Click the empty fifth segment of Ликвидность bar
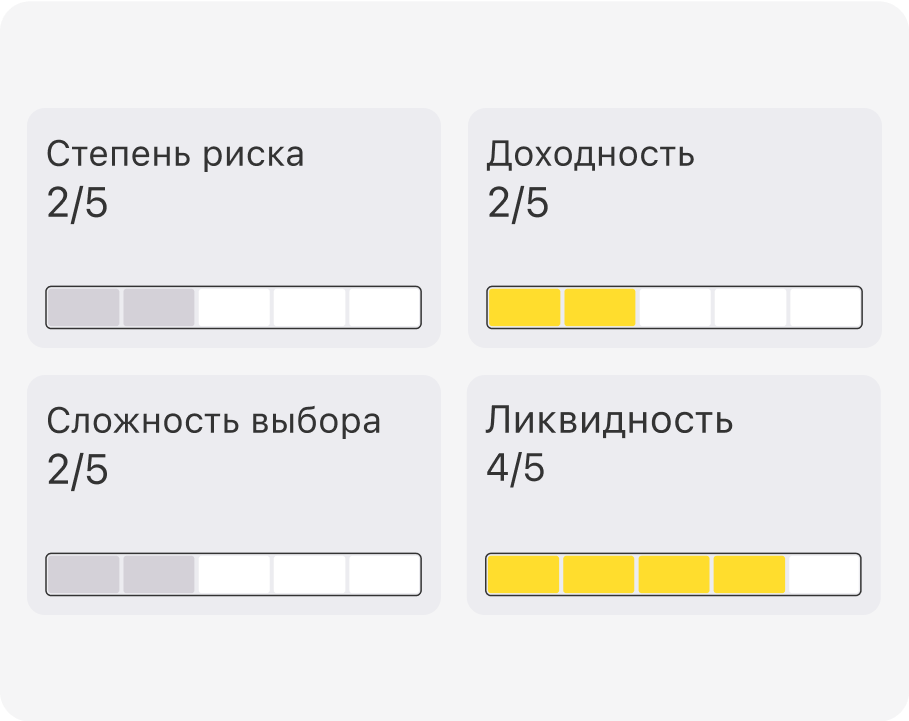 coord(824,574)
